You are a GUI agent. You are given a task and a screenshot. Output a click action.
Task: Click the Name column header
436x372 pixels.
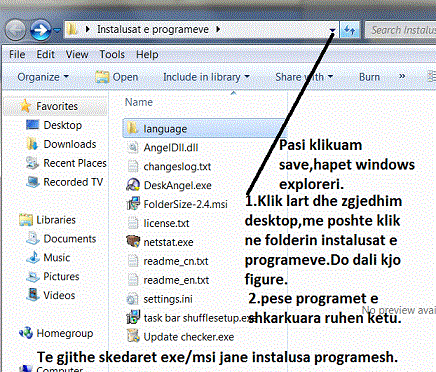coord(139,102)
